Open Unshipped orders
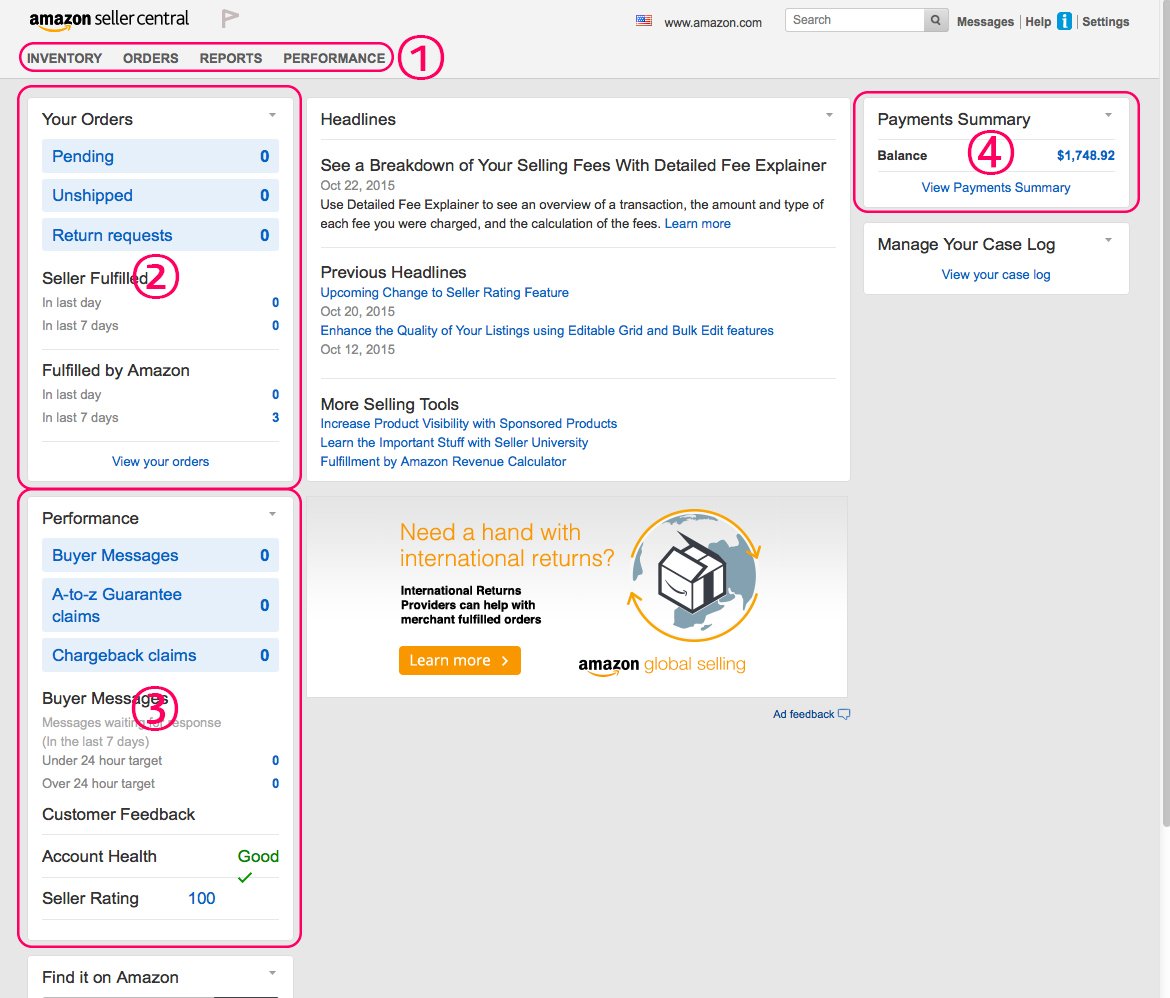The width and height of the screenshot is (1170, 998). [160, 196]
